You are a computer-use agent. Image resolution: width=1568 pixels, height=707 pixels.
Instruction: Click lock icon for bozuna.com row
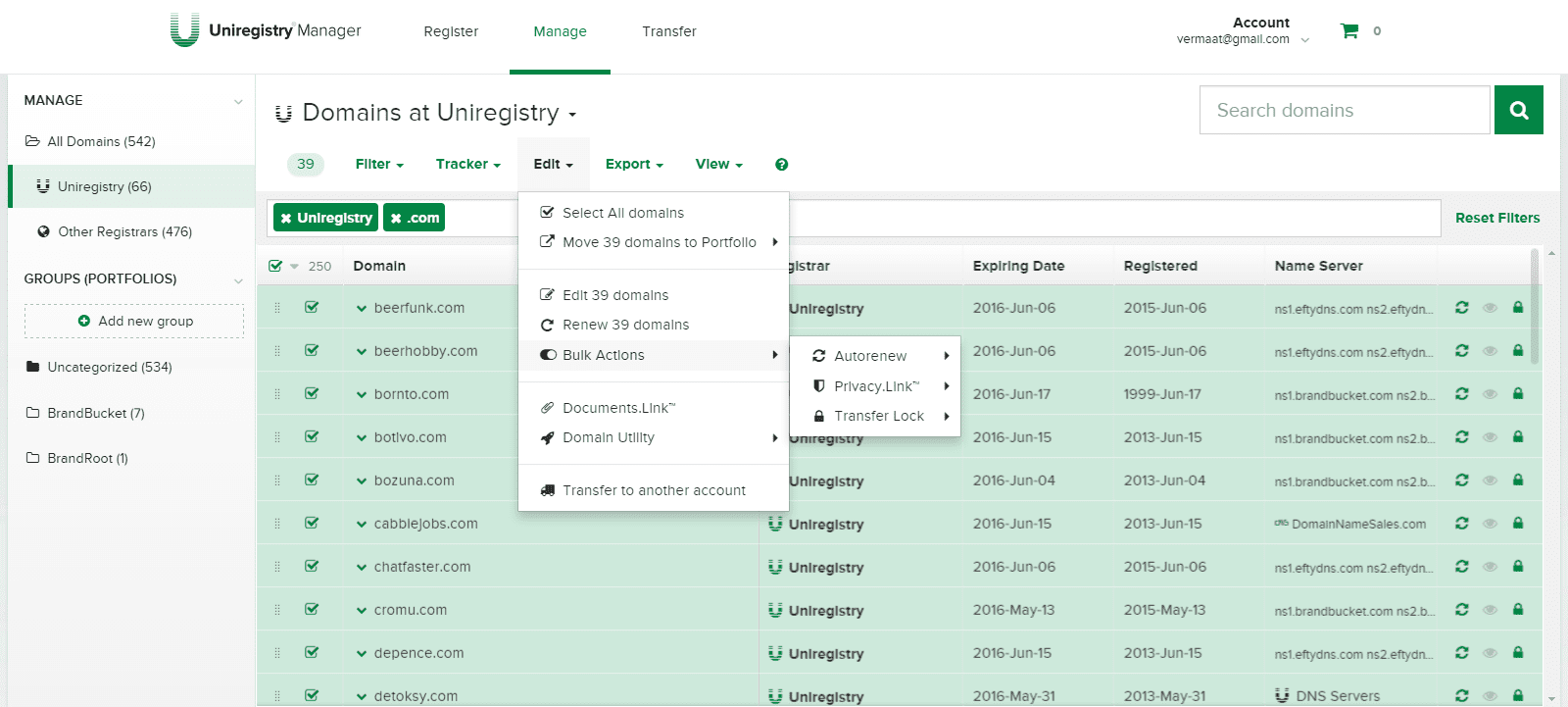[1518, 480]
